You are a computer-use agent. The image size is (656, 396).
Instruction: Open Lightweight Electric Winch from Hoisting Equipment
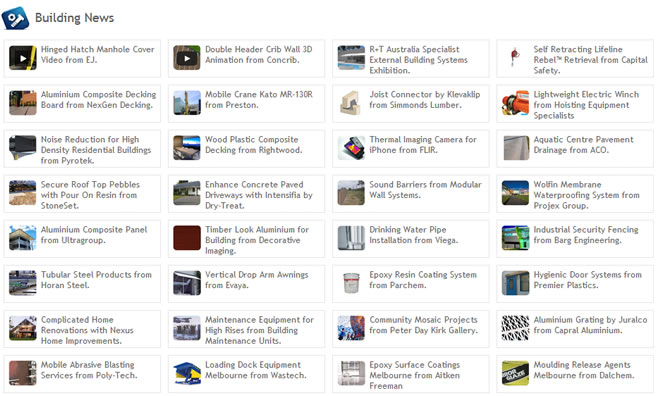(x=586, y=105)
